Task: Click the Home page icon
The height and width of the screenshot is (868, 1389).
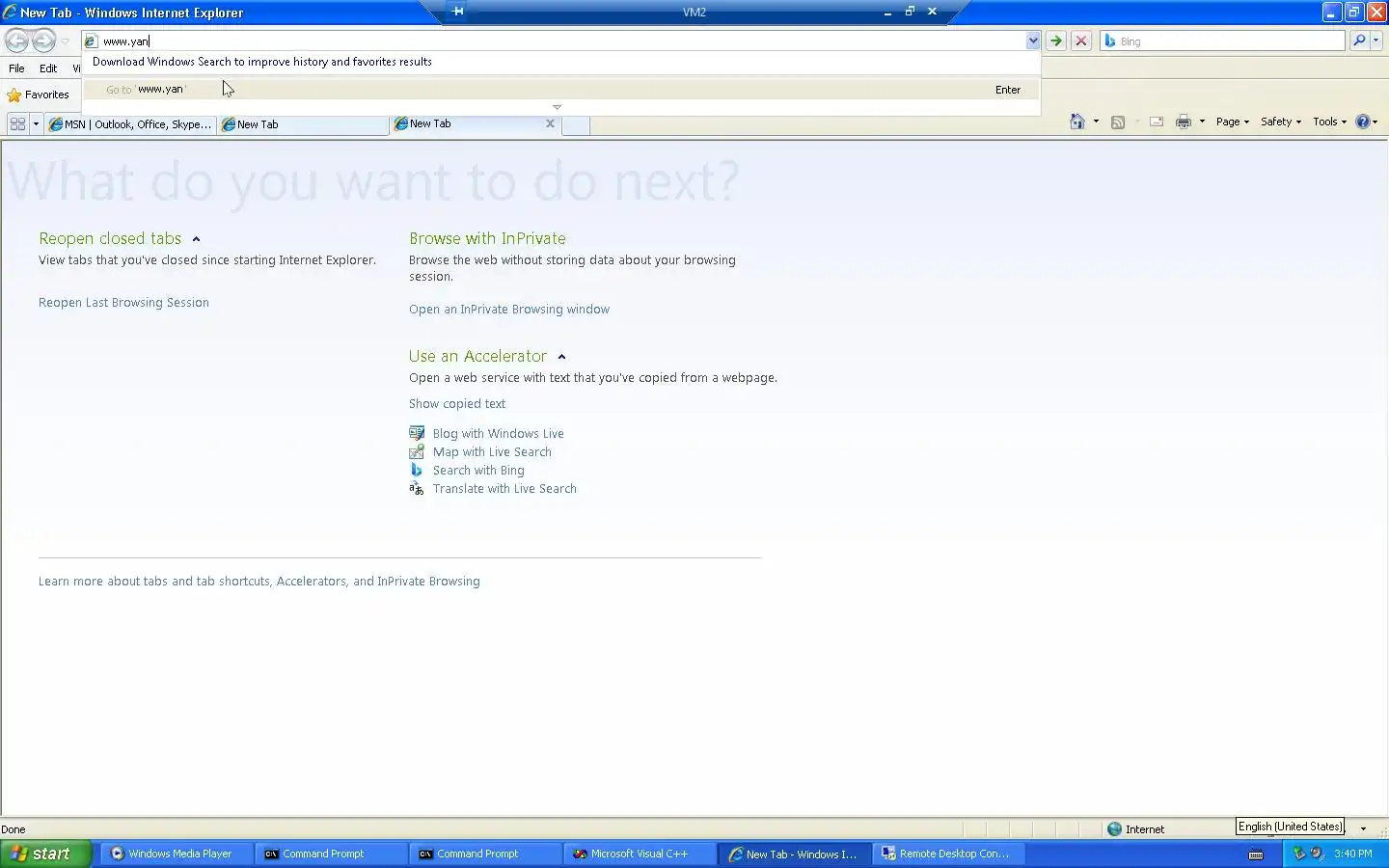Action: 1077,122
